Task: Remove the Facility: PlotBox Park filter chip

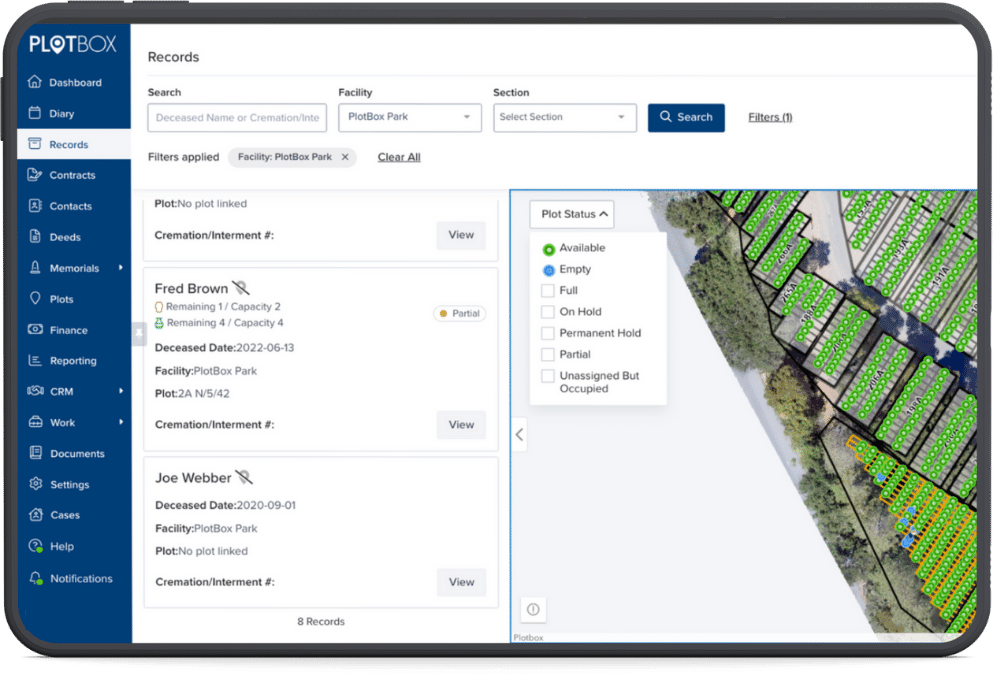Action: point(345,157)
